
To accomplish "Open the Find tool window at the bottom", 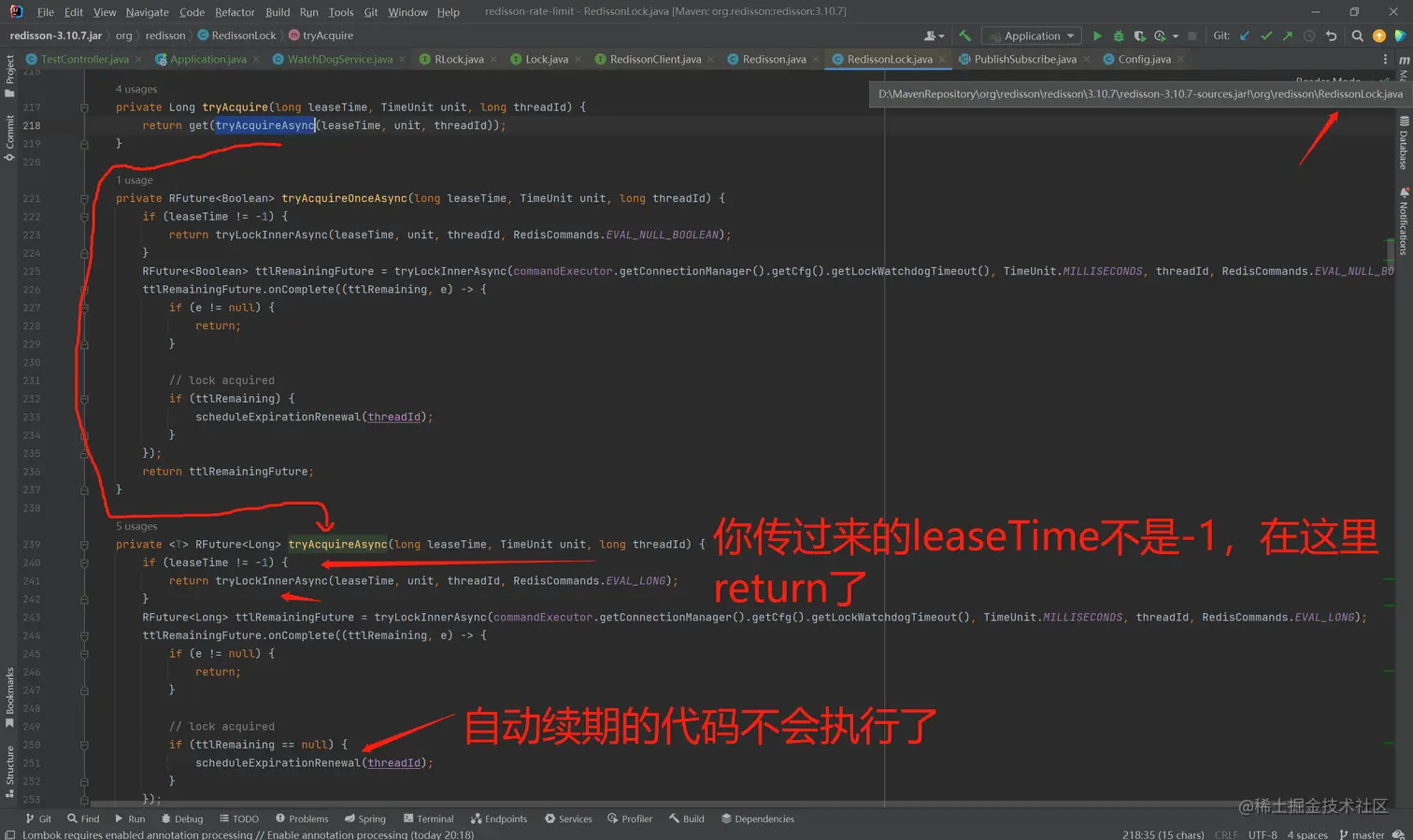I will click(83, 819).
